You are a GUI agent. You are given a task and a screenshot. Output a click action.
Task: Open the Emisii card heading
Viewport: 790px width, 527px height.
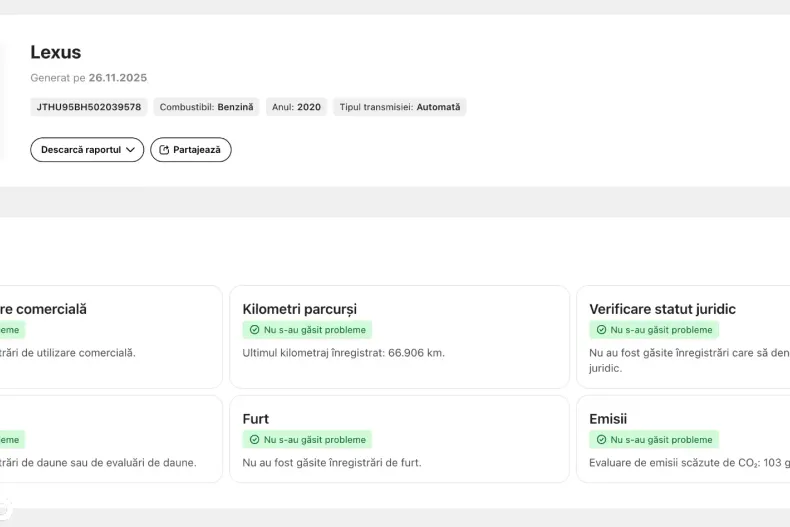608,419
